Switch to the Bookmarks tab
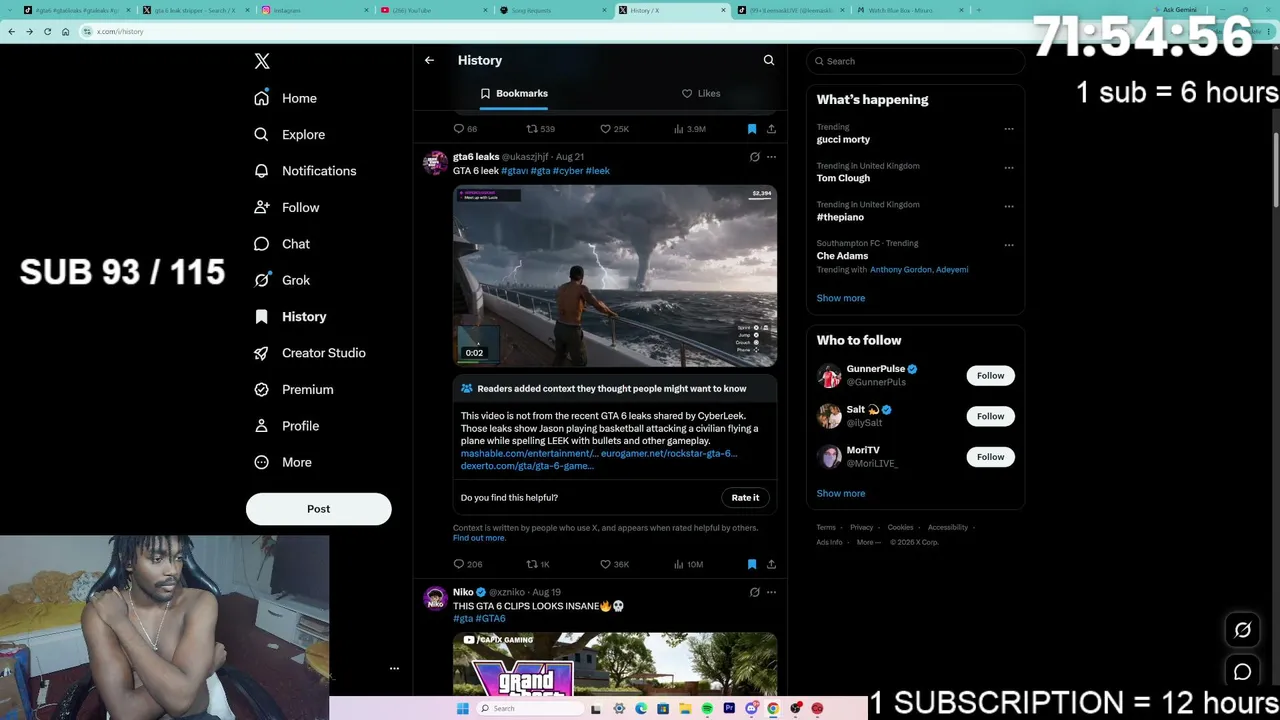Viewport: 1280px width, 720px height. [514, 93]
